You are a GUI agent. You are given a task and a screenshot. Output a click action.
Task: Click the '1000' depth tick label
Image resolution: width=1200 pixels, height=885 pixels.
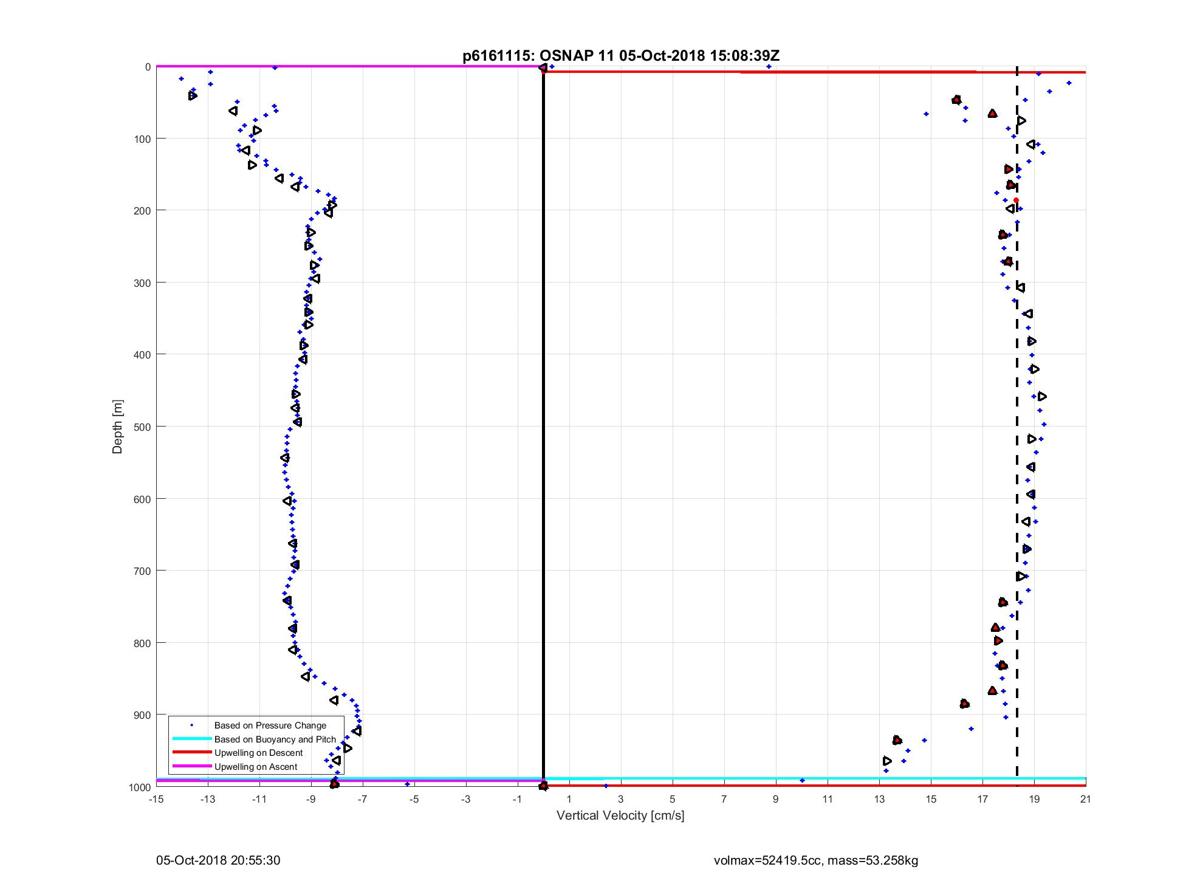point(138,787)
